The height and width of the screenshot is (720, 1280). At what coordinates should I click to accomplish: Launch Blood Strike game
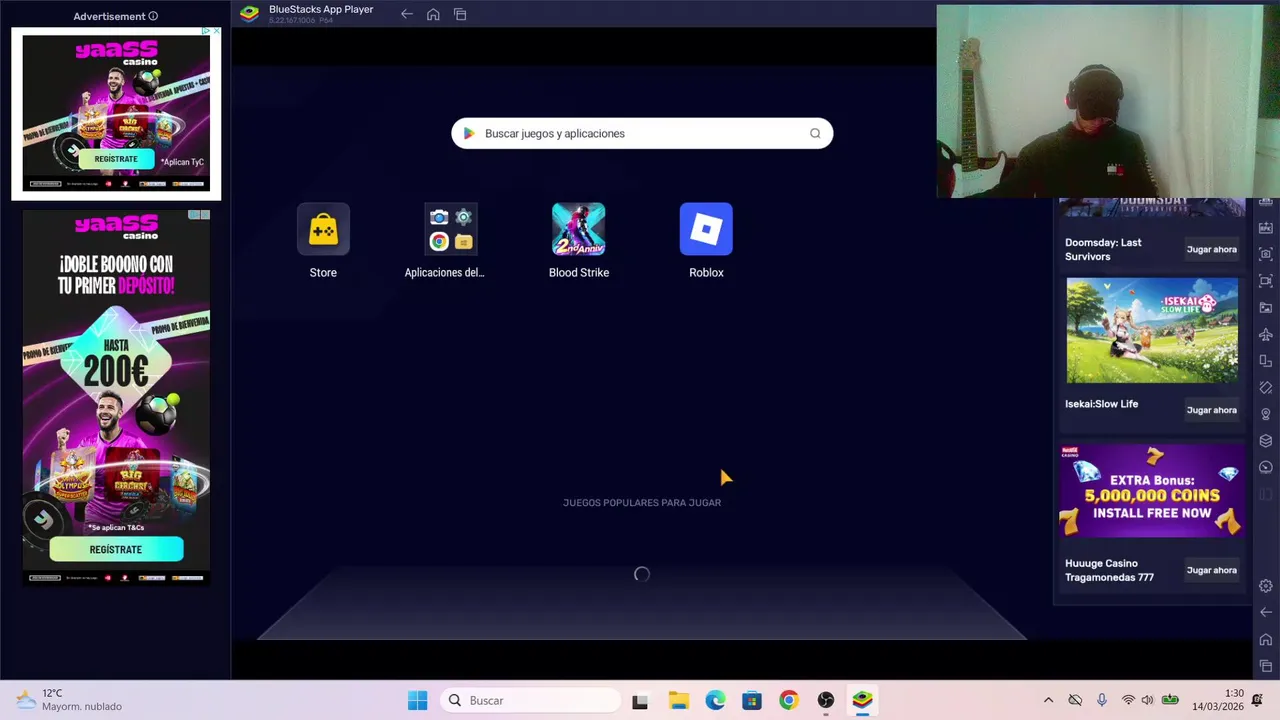click(578, 230)
